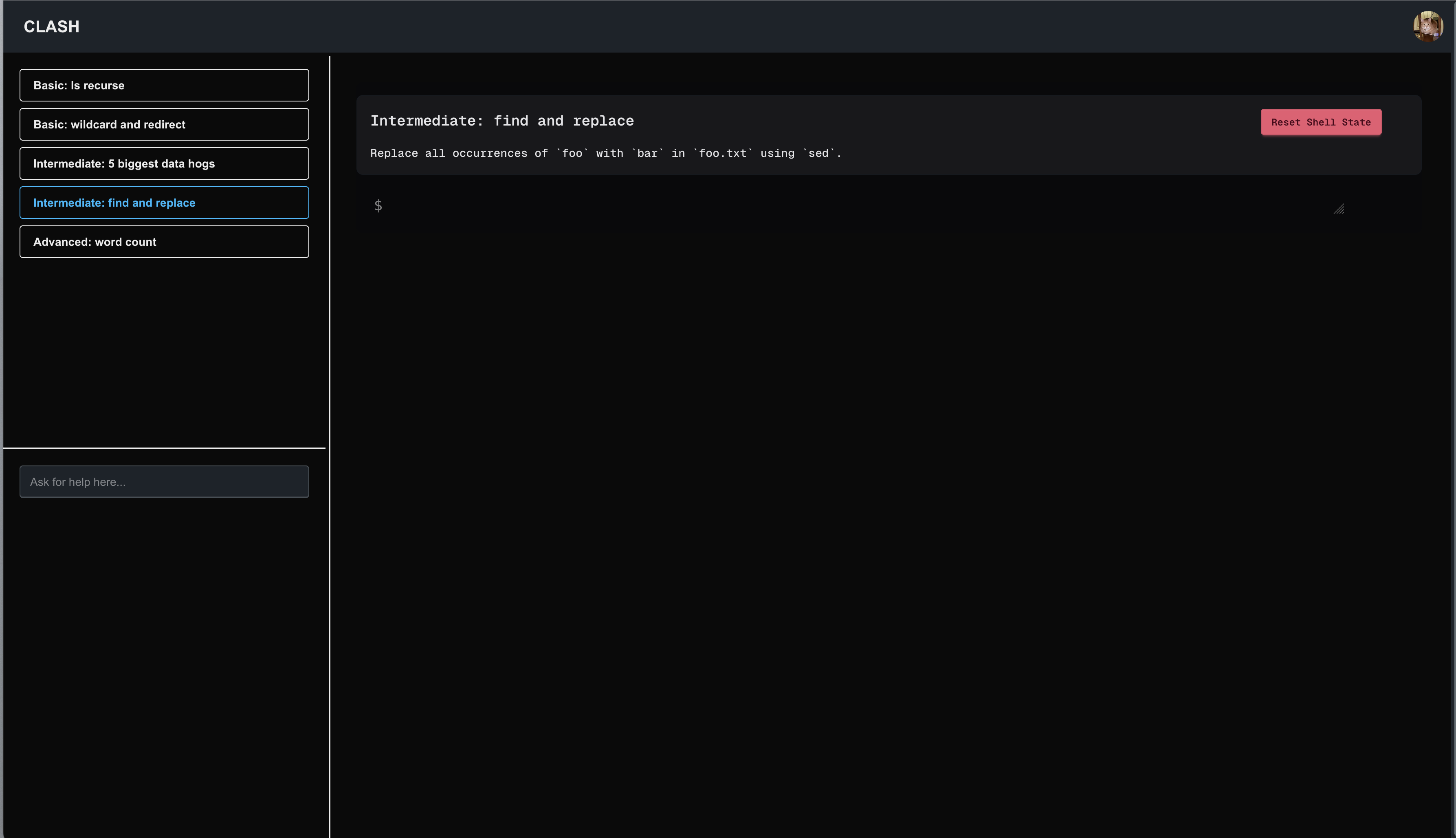Click the highlighted 'Intermediate: find and replace' item

164,203
